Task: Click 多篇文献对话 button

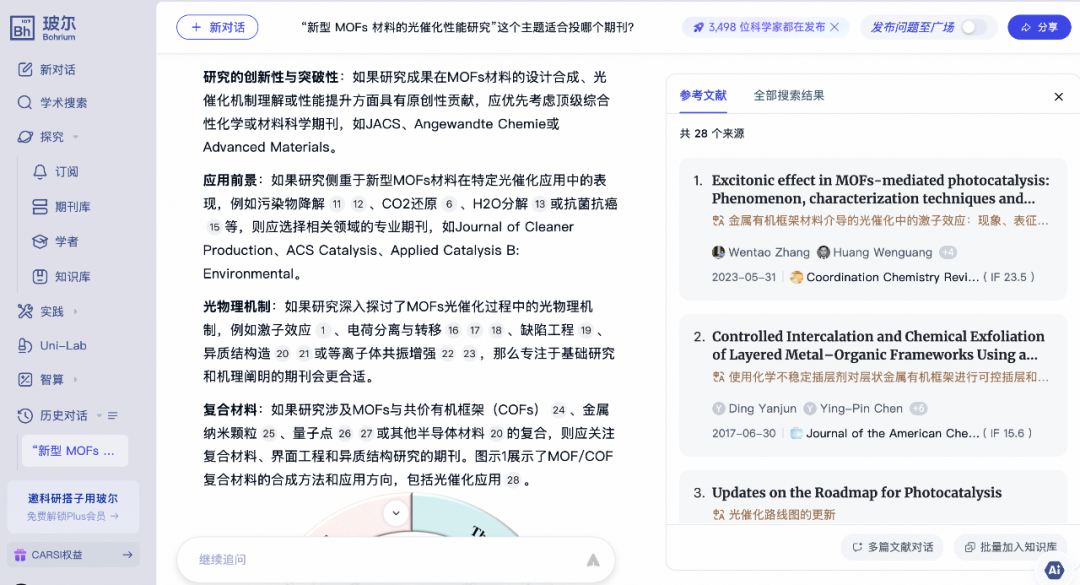Action: pos(893,547)
